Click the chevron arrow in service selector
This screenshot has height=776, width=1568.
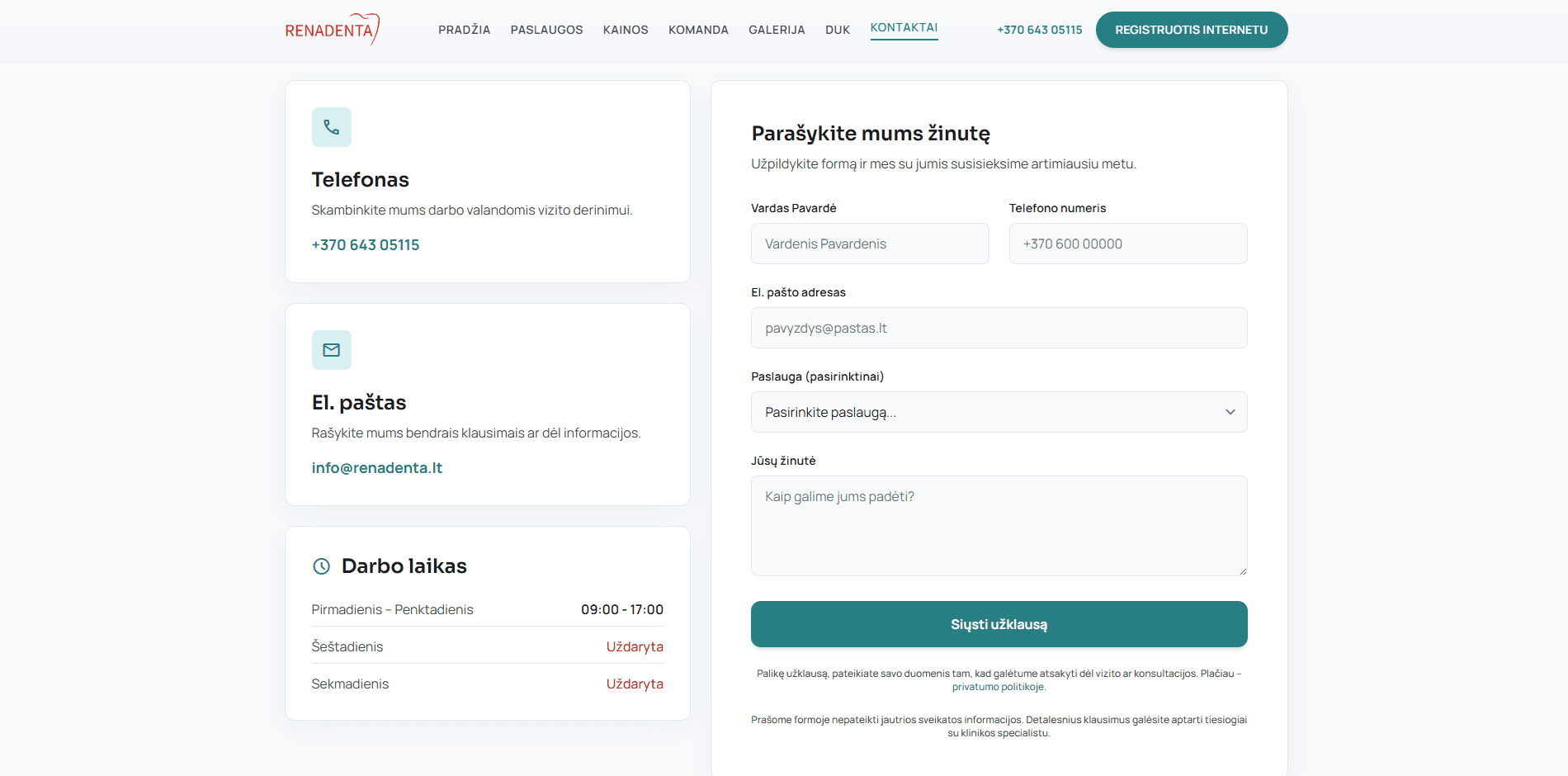[1230, 412]
